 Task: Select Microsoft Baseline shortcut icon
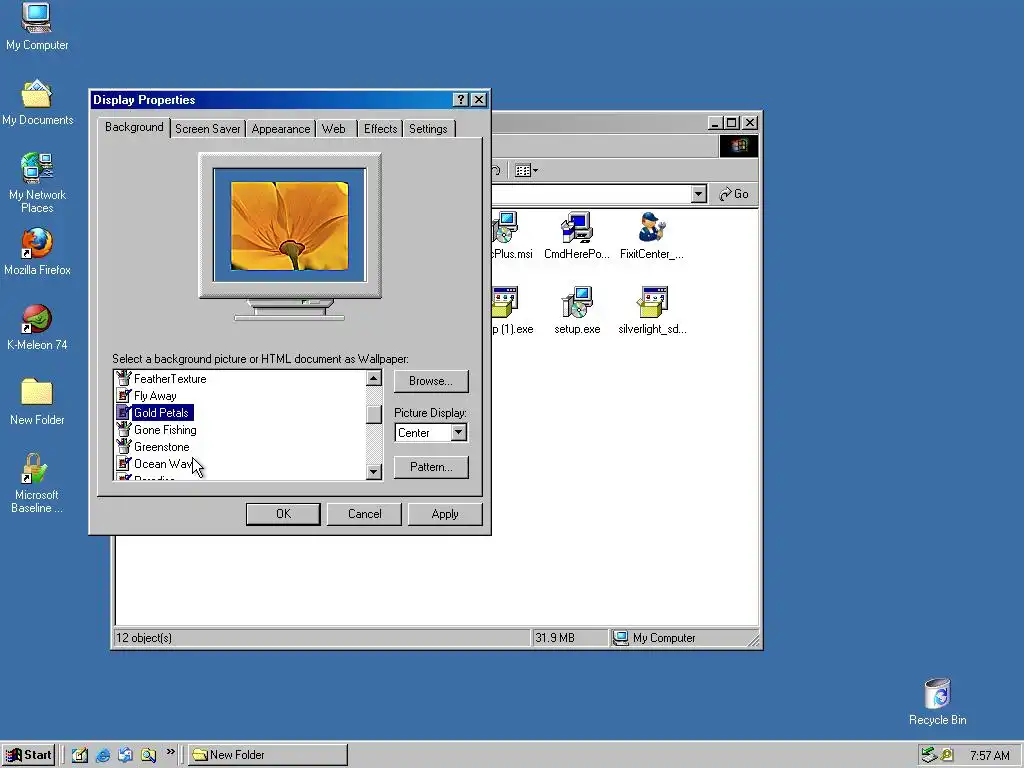point(37,483)
